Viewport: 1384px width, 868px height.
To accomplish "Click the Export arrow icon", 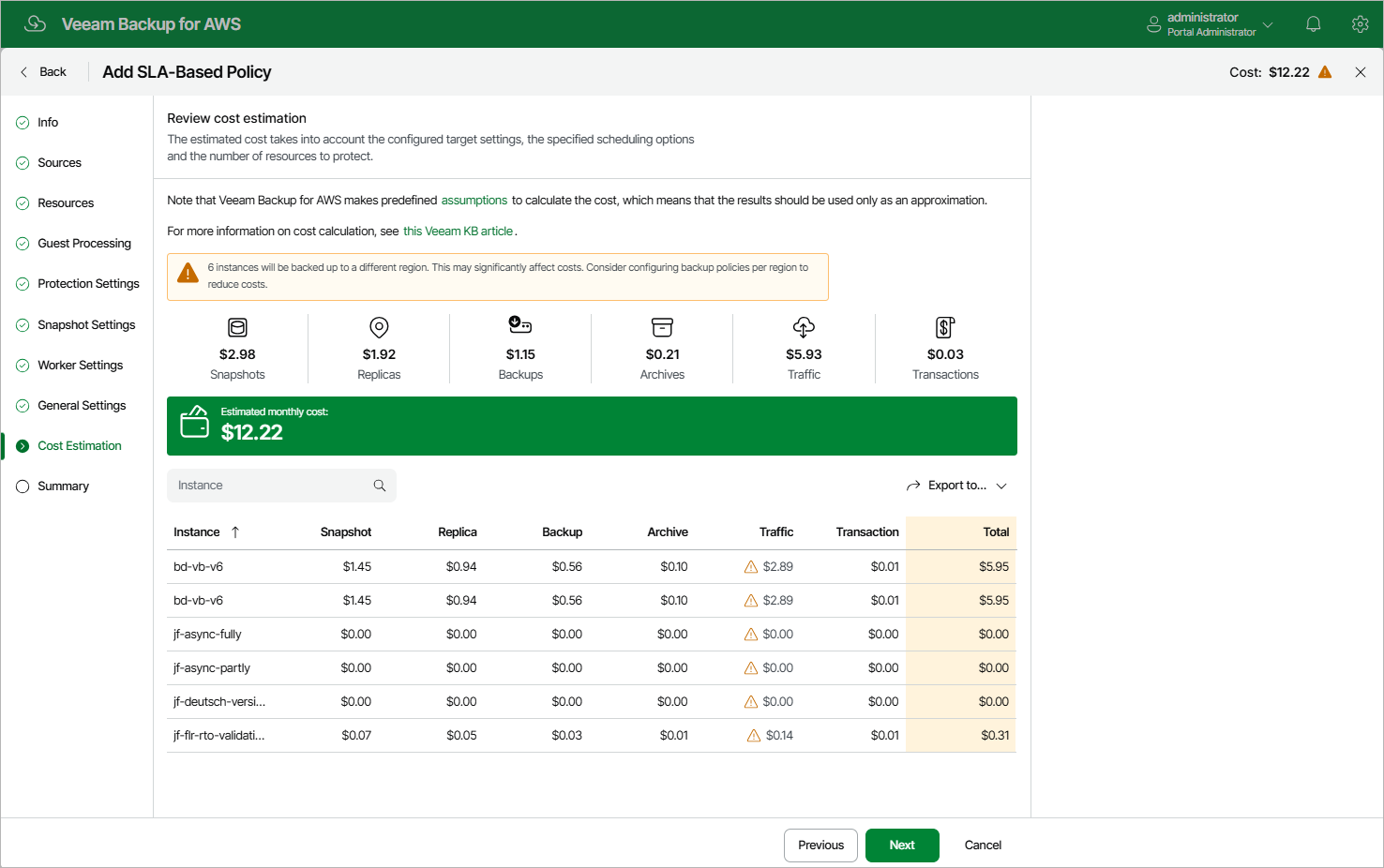I will pos(913,486).
